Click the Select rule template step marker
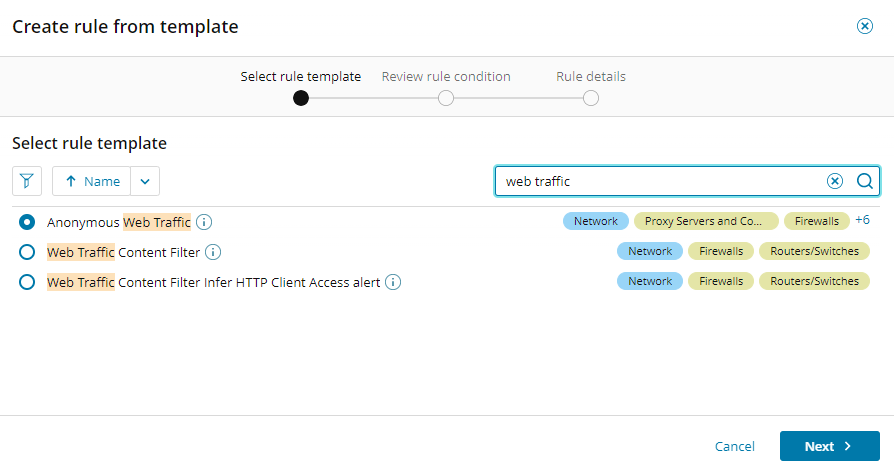Image resolution: width=894 pixels, height=474 pixels. pos(301,98)
